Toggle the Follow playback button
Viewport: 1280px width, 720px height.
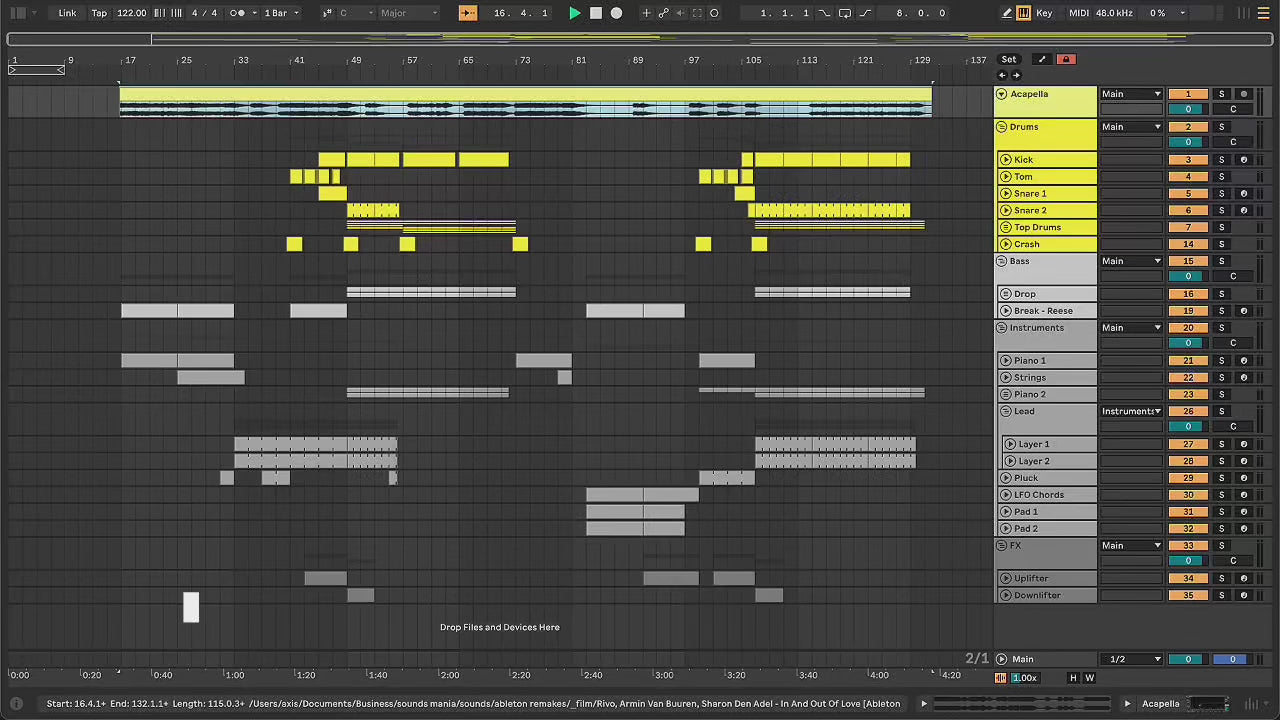point(467,13)
